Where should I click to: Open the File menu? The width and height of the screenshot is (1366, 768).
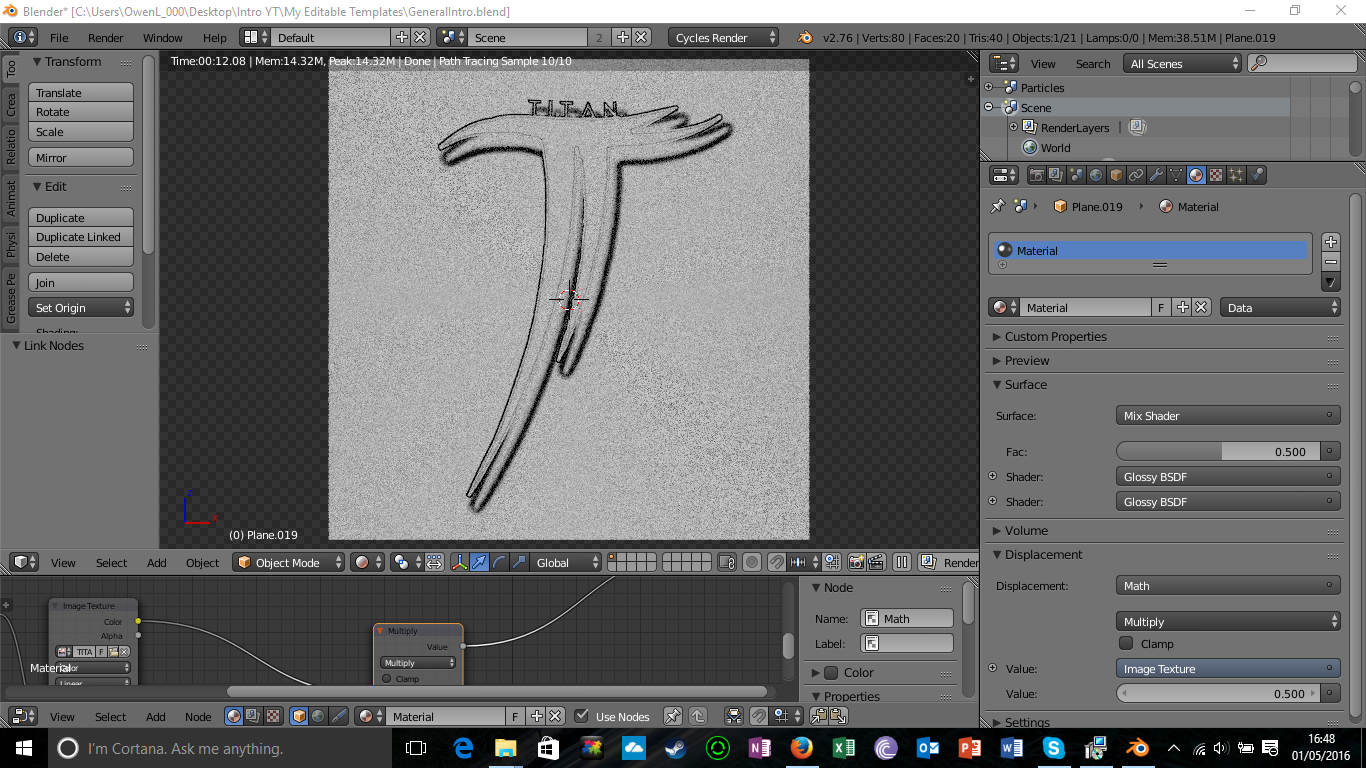point(59,37)
